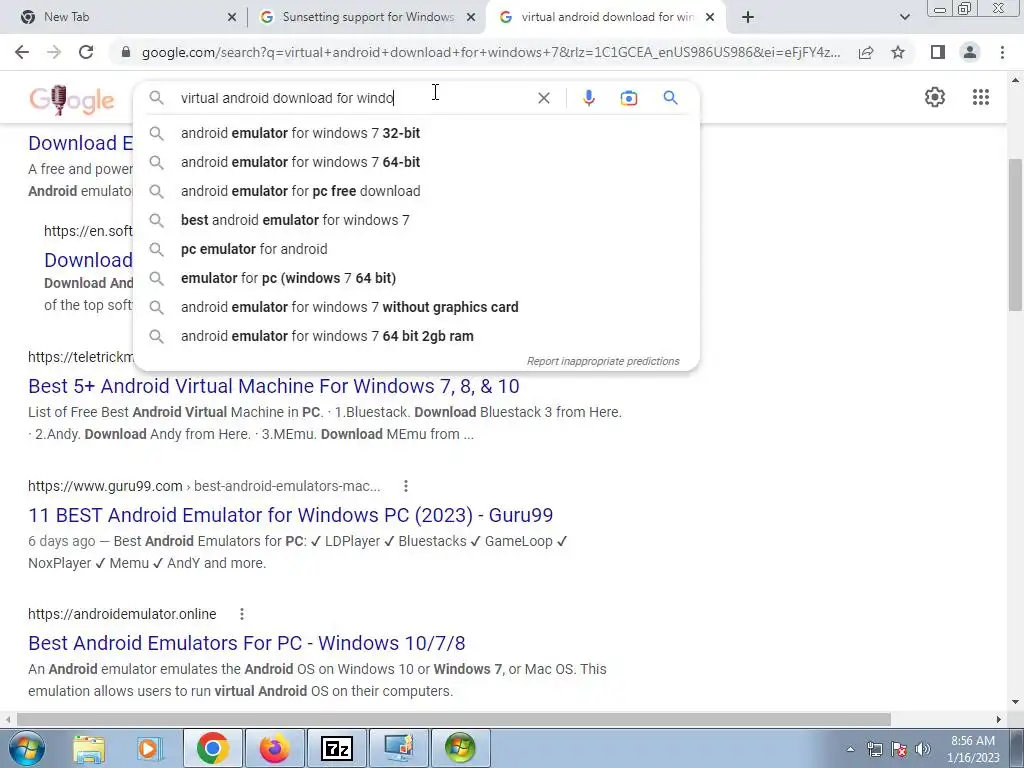1024x768 pixels.
Task: Bookmark this page with the star icon
Action: point(898,52)
